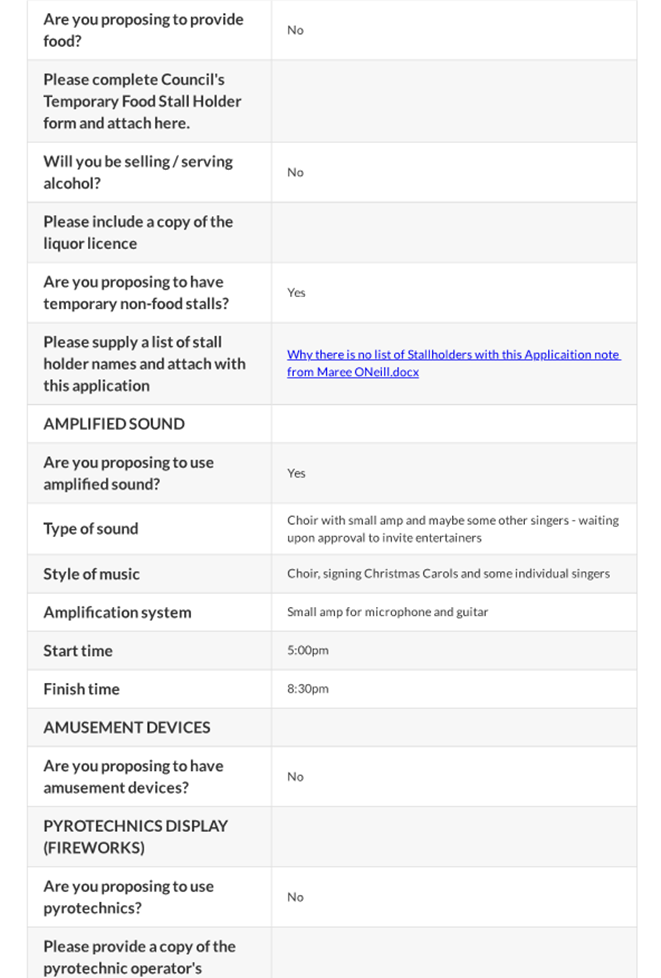This screenshot has width=661, height=978.
Task: Click the AMUSEMENT DEVICES section heading
Action: point(127,727)
